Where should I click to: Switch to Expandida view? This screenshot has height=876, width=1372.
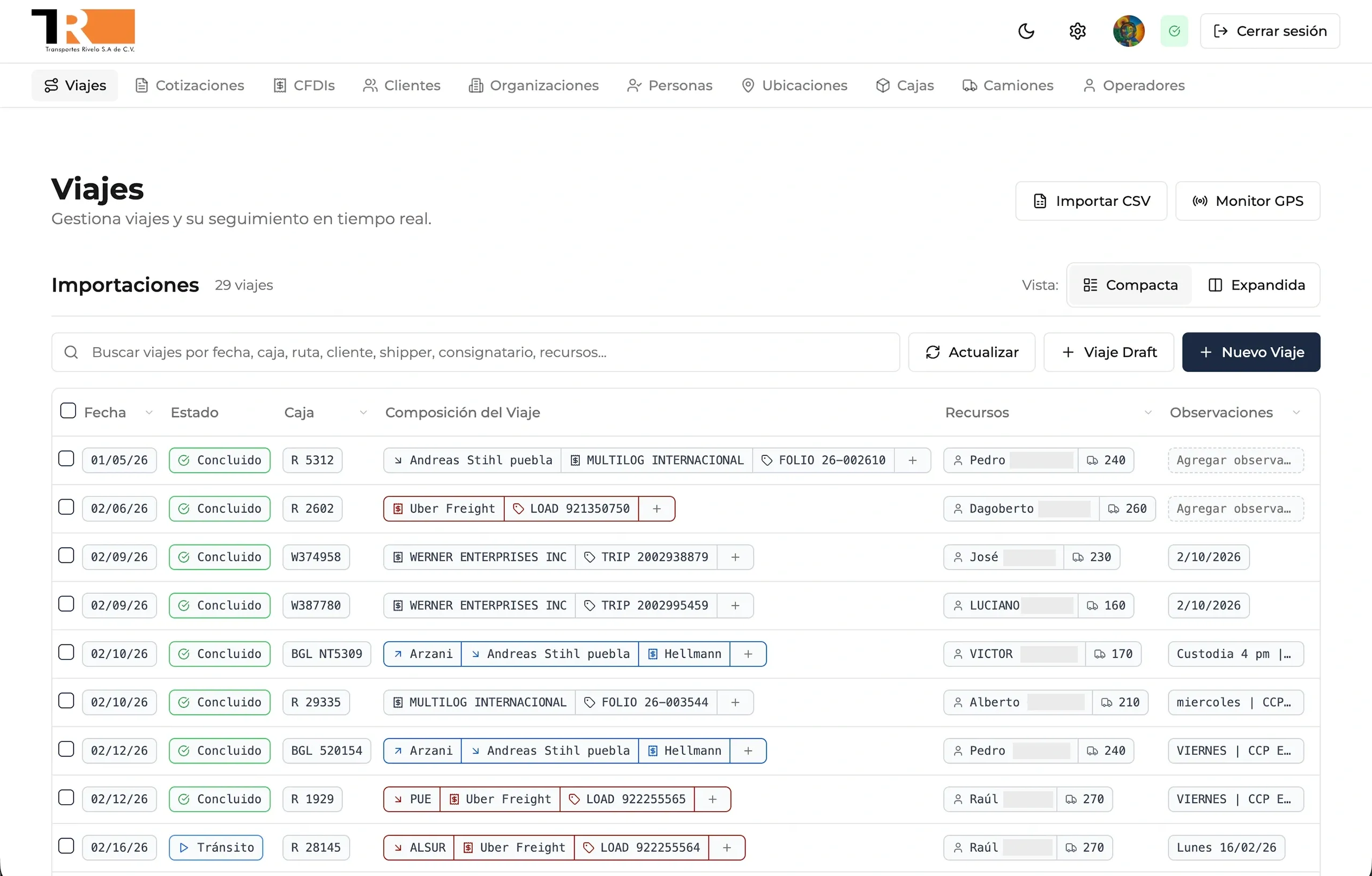click(1256, 285)
